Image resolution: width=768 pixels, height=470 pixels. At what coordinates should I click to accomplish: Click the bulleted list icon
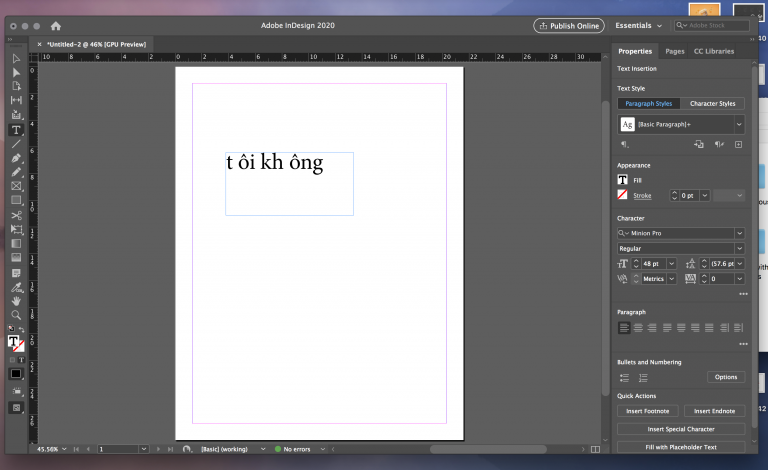click(624, 377)
